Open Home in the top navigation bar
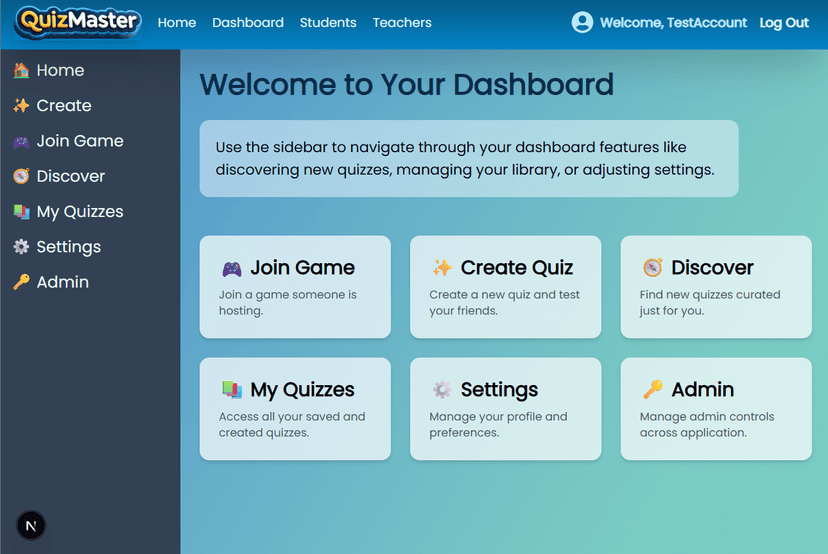This screenshot has height=554, width=828. click(x=177, y=23)
